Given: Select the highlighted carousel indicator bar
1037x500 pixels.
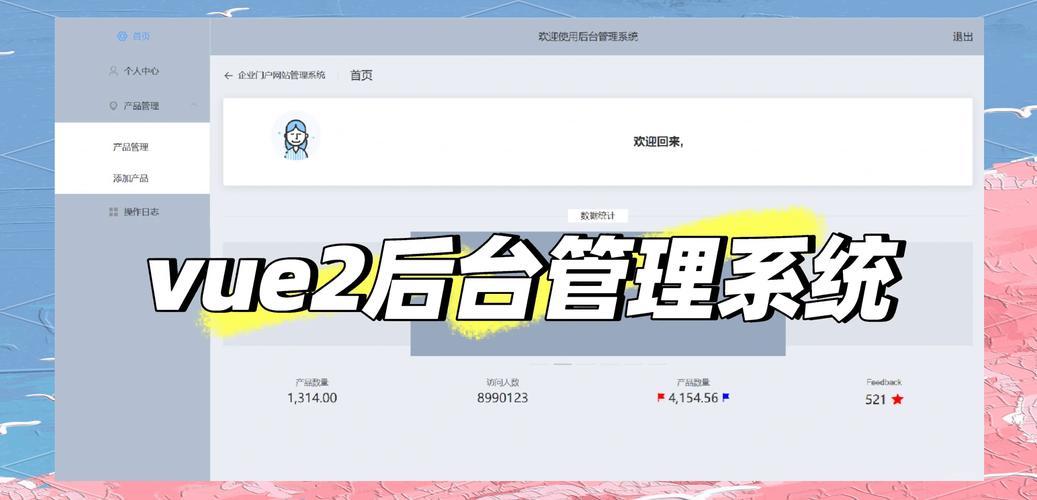Looking at the screenshot, I should 563,364.
